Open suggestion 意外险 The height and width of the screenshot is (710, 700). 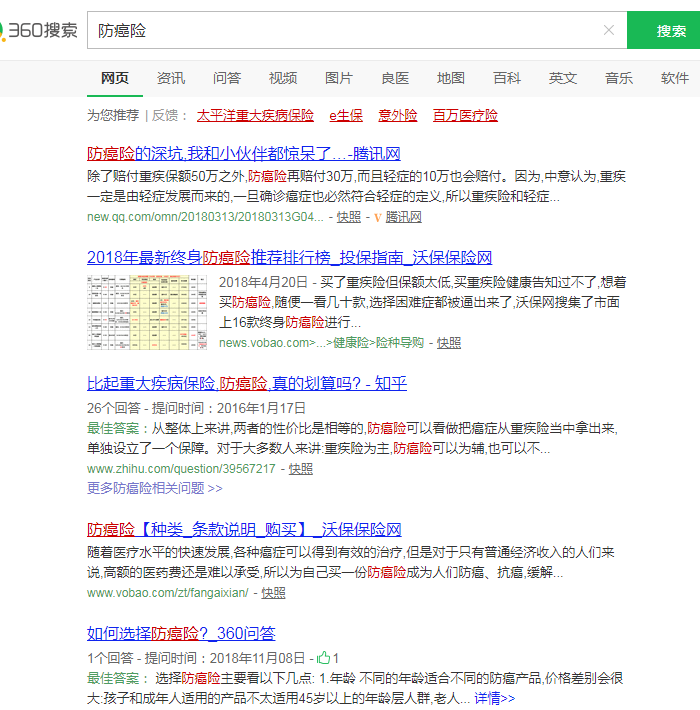pyautogui.click(x=398, y=115)
